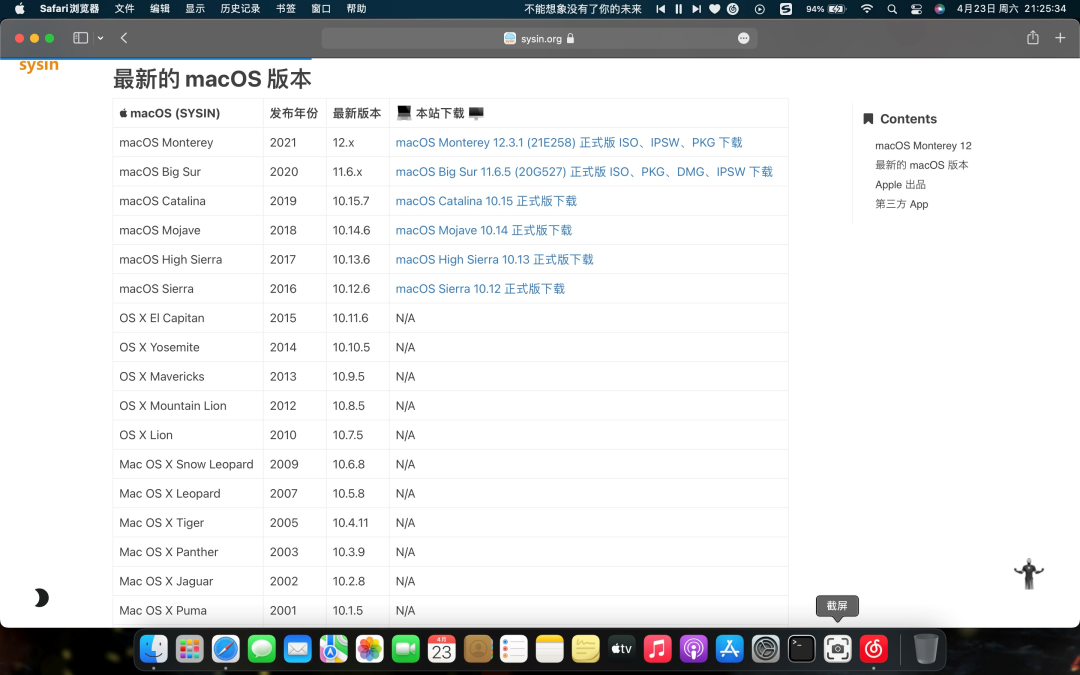Open Spotlight search from the menu bar
Viewport: 1080px width, 675px height.
coord(891,9)
